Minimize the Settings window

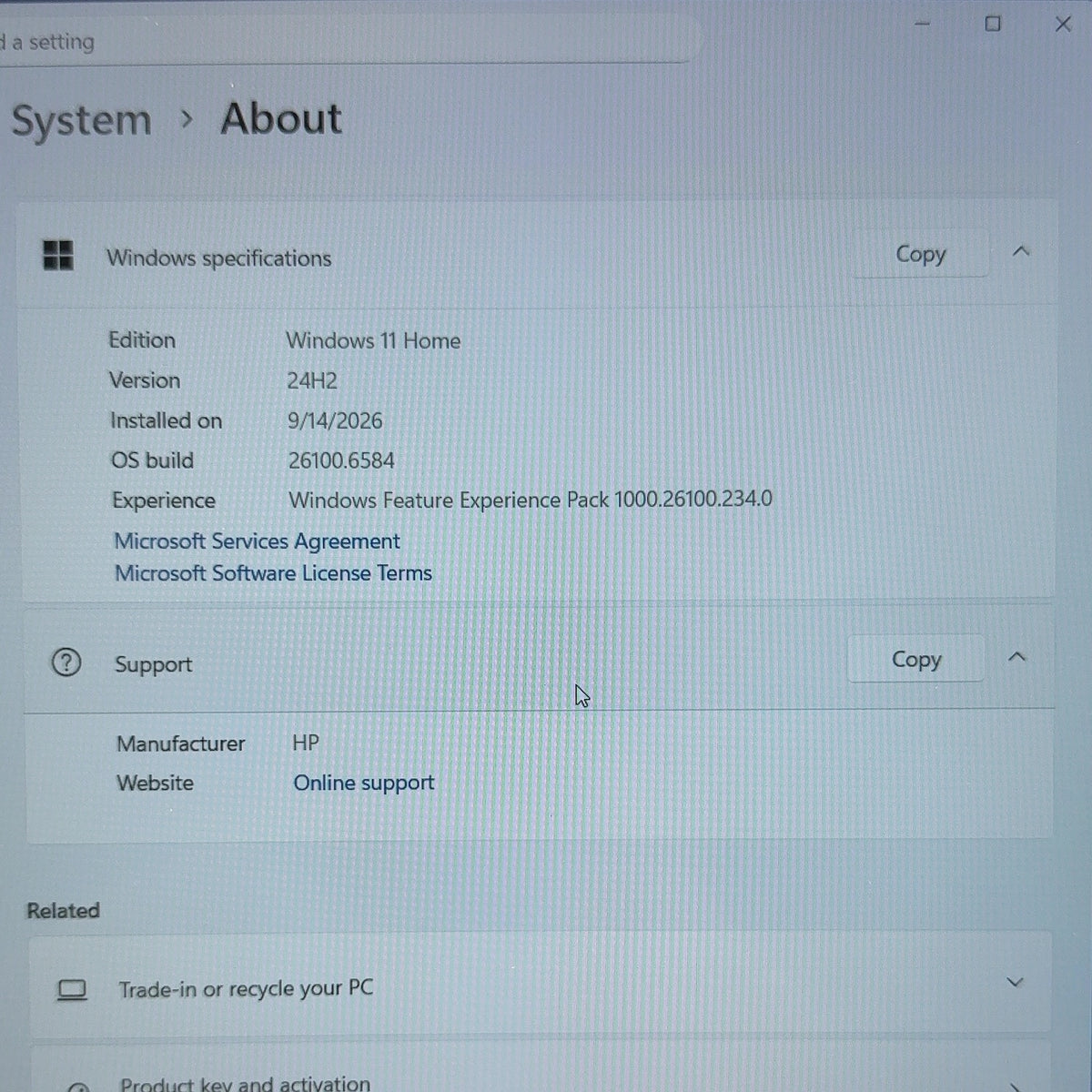pos(922,24)
